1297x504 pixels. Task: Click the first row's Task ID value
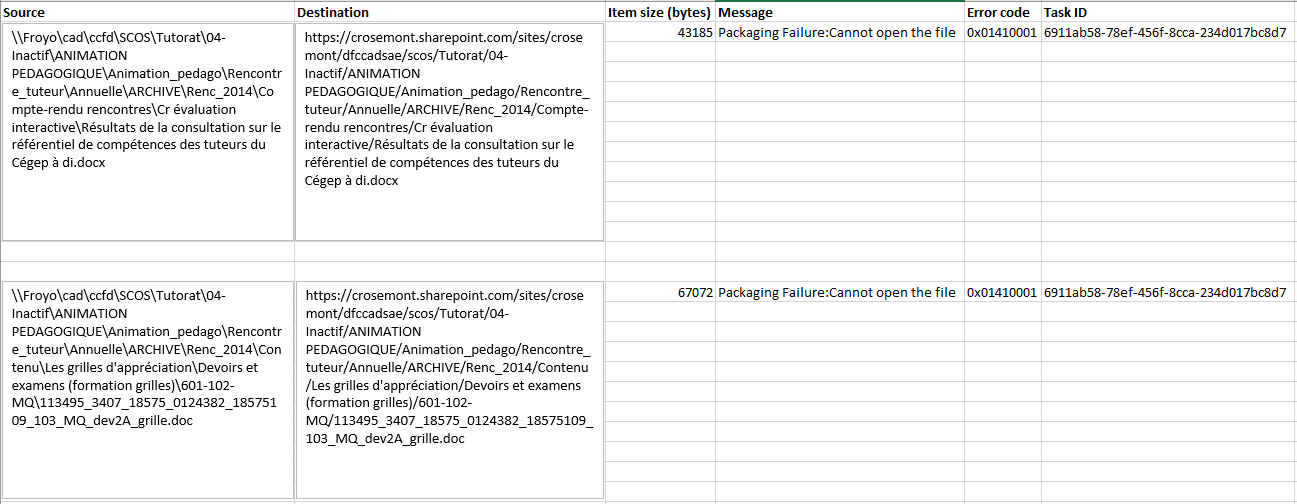point(1165,33)
